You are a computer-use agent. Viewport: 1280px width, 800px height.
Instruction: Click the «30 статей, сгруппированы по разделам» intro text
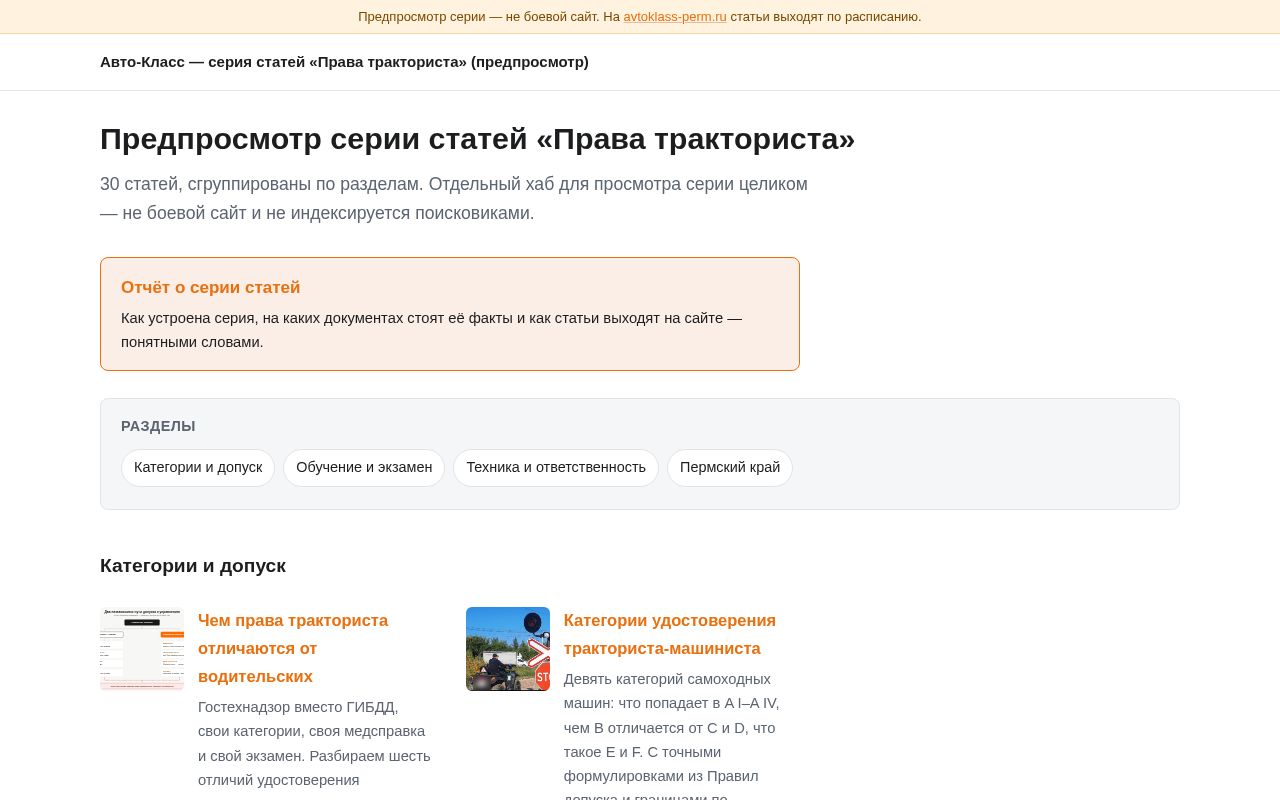[x=454, y=199]
